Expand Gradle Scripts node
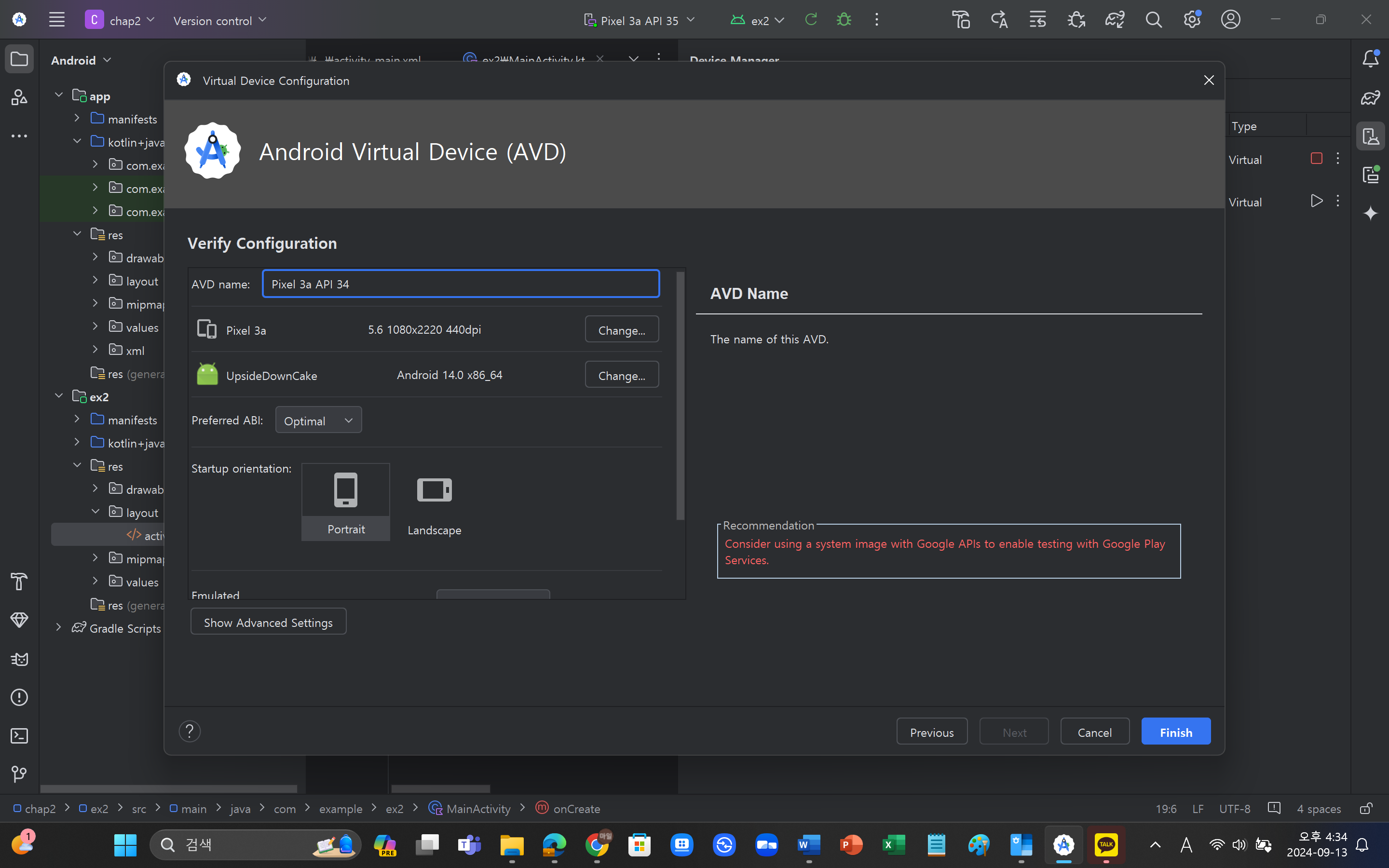Screen dimensions: 1389x868 (58, 627)
